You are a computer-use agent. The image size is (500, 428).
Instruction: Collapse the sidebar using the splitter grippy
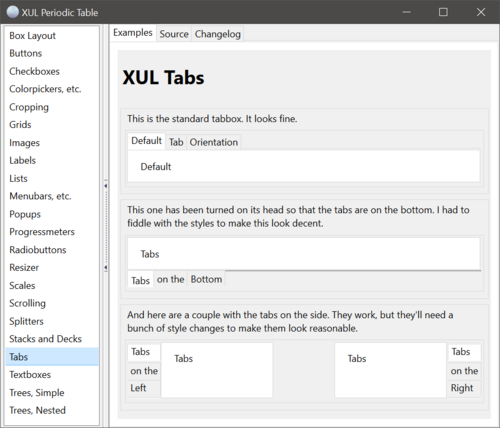pos(106,227)
